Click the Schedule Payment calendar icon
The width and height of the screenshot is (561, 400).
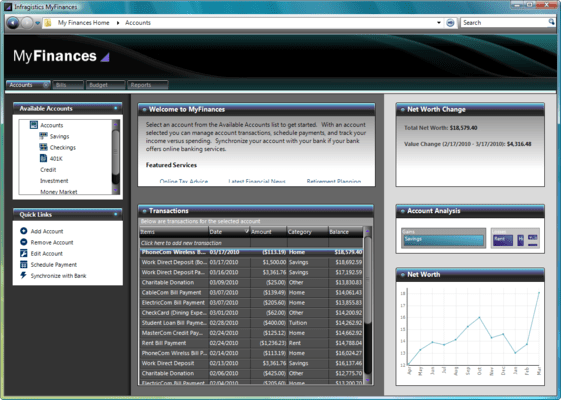(x=24, y=264)
